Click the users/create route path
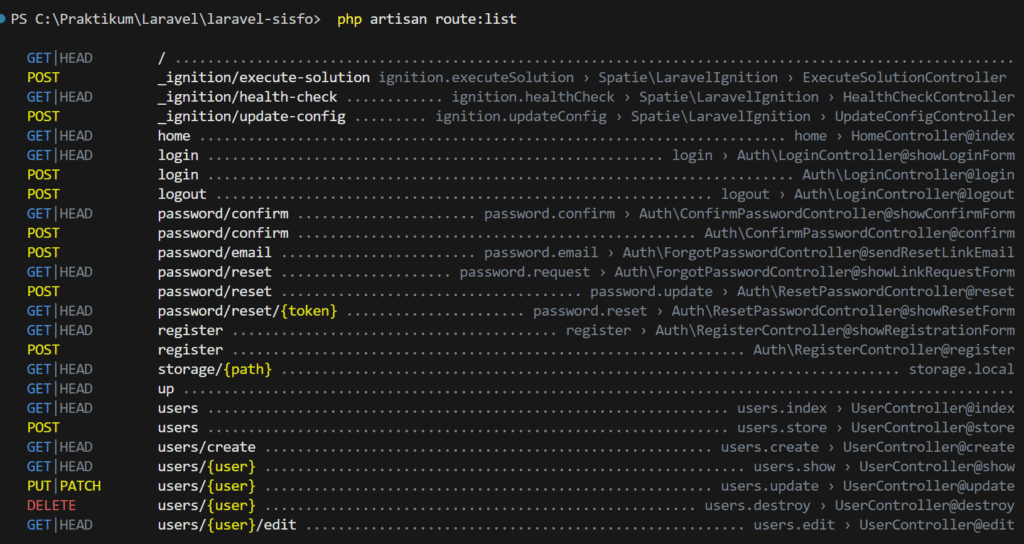Image resolution: width=1024 pixels, height=544 pixels. pyautogui.click(x=206, y=447)
